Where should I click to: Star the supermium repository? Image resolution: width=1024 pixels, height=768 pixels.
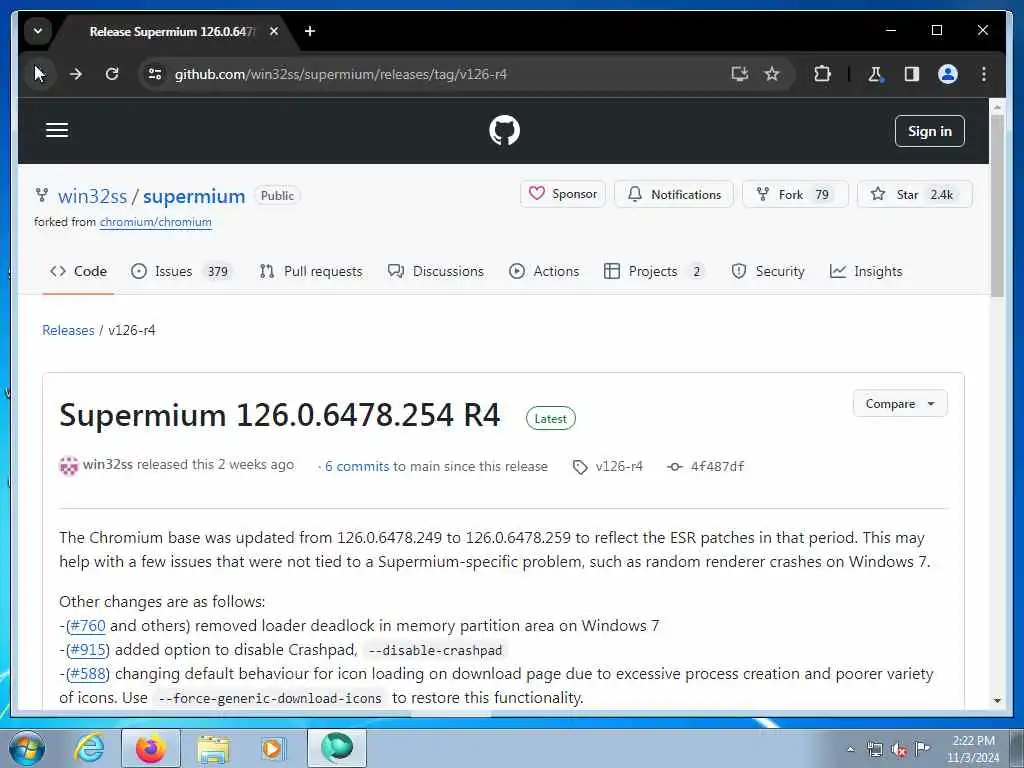(914, 194)
